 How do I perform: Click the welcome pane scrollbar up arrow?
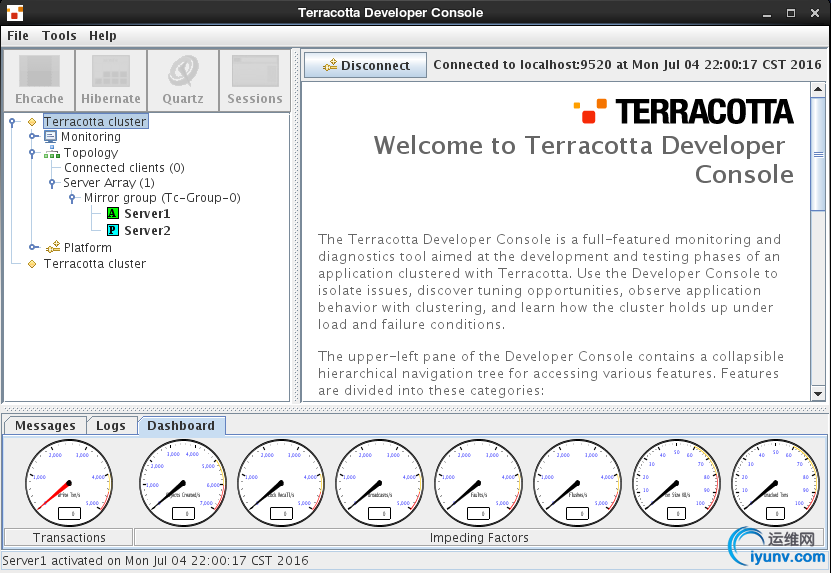818,89
